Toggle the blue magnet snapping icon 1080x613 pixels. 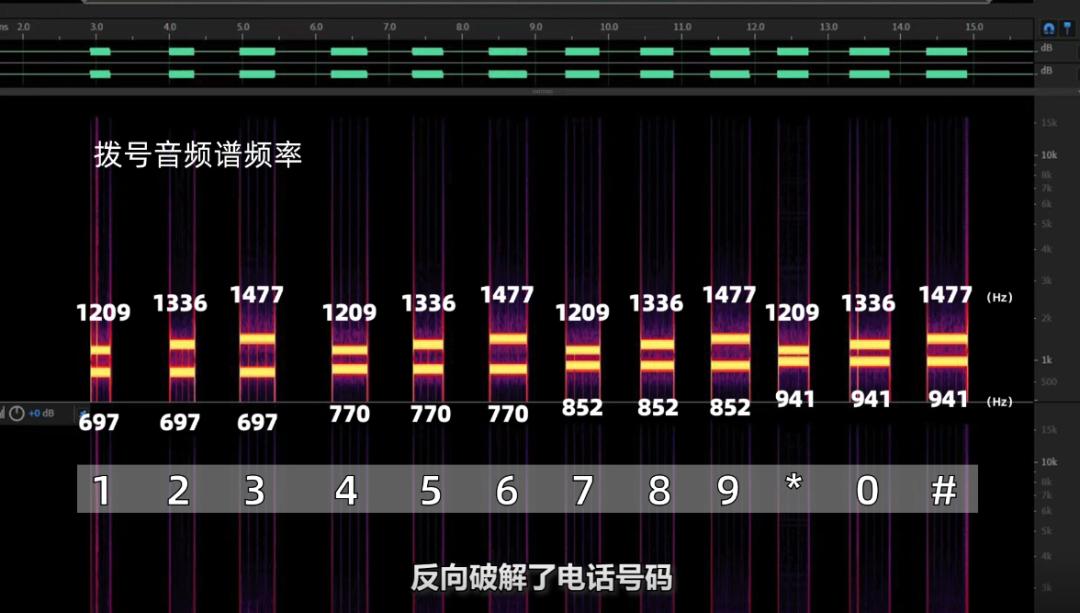point(1048,28)
